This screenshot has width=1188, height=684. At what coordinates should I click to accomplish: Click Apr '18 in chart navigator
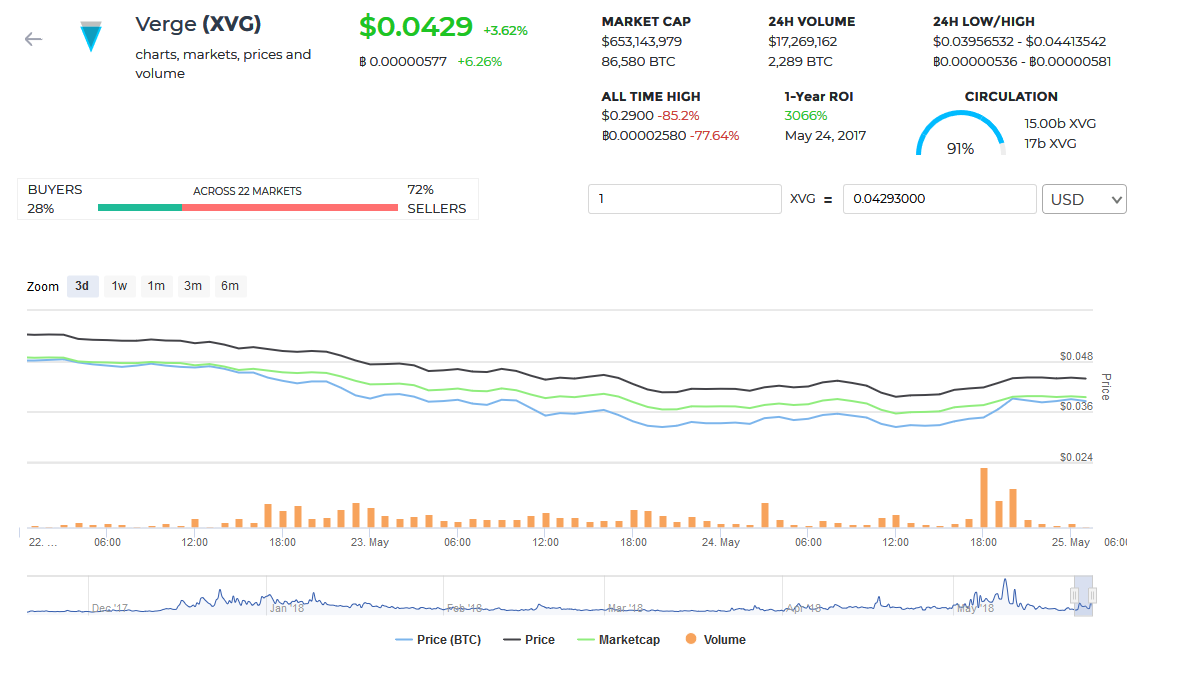[805, 608]
